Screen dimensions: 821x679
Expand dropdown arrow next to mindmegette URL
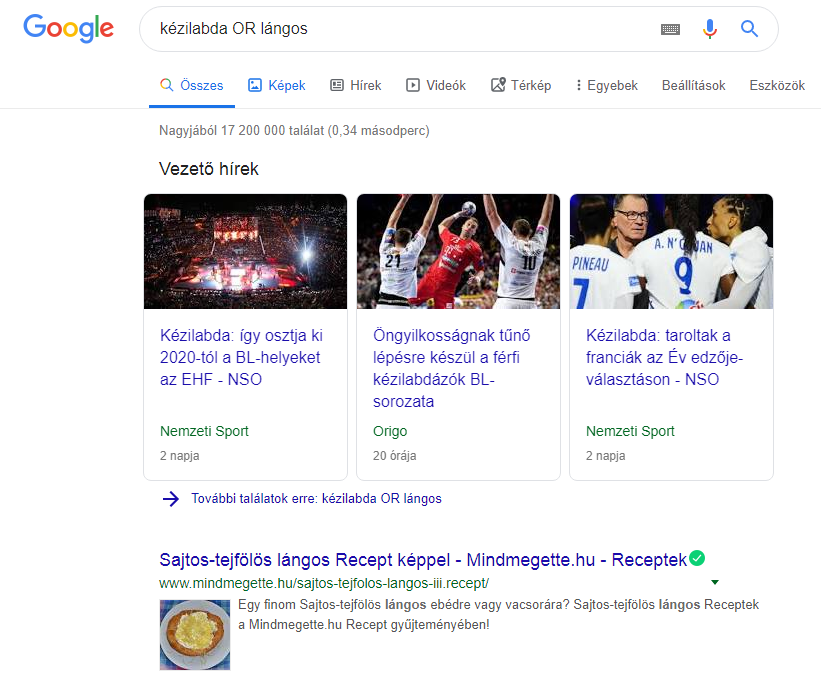(715, 582)
